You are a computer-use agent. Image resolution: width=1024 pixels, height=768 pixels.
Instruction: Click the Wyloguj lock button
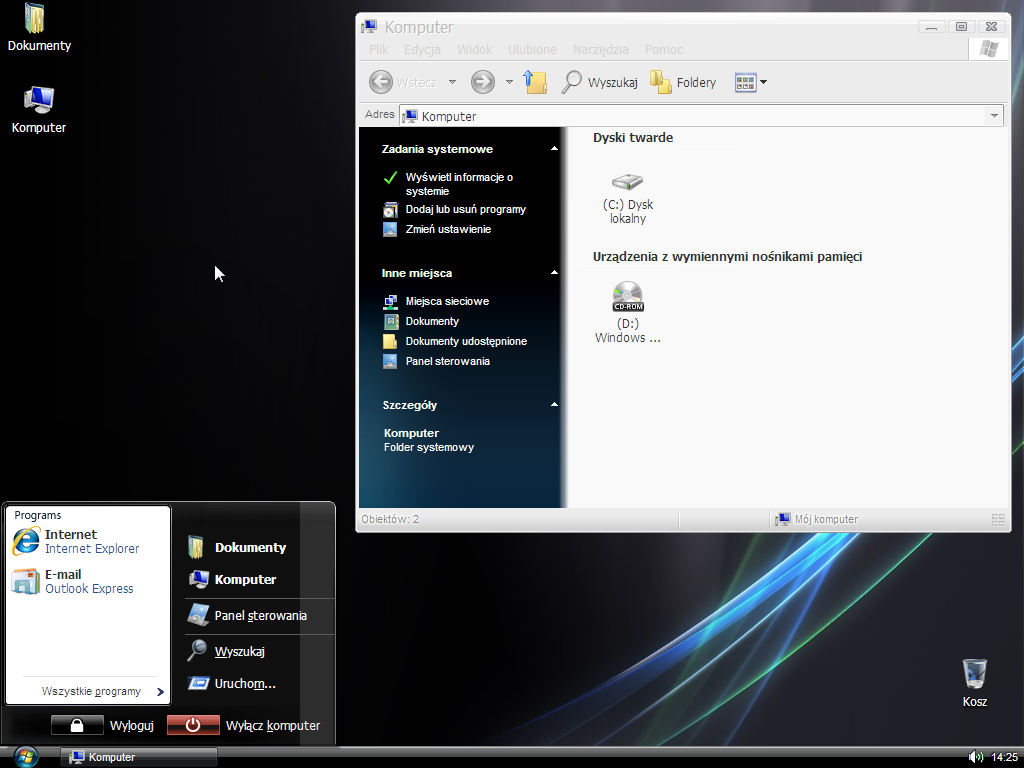[77, 725]
